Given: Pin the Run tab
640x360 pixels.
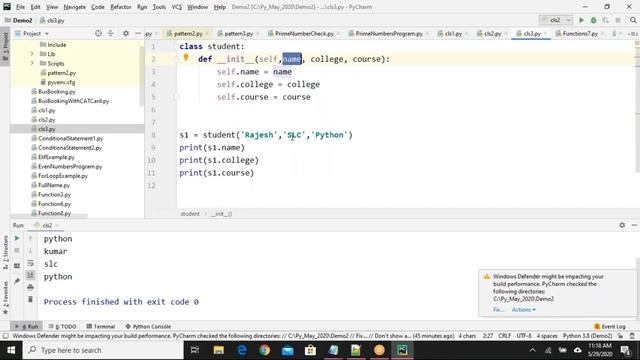Looking at the screenshot, I should [17, 281].
